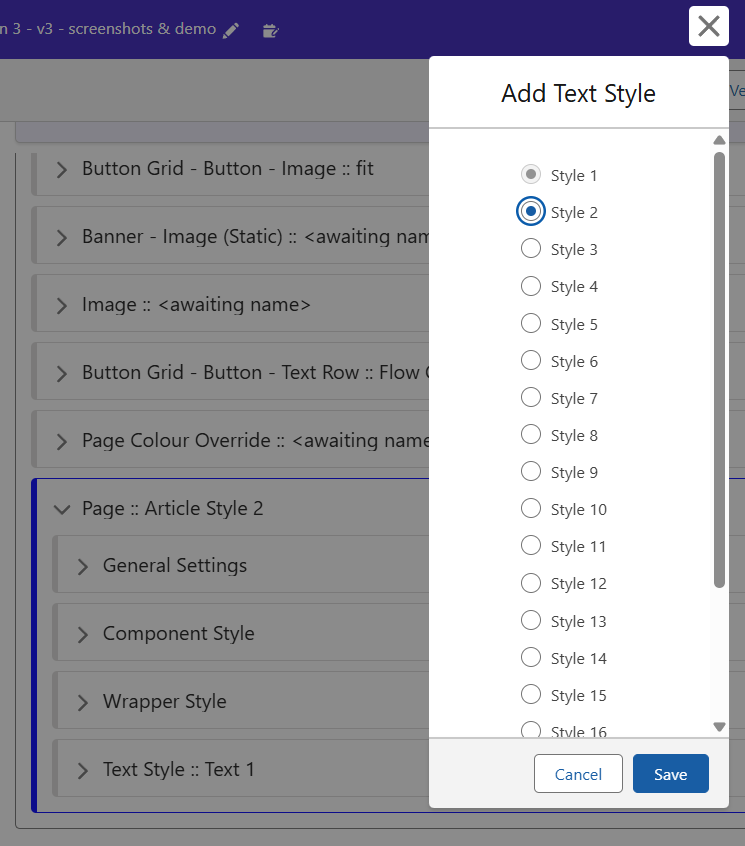Image resolution: width=745 pixels, height=846 pixels.
Task: Click the style list scrollbar thumb
Action: click(x=719, y=370)
